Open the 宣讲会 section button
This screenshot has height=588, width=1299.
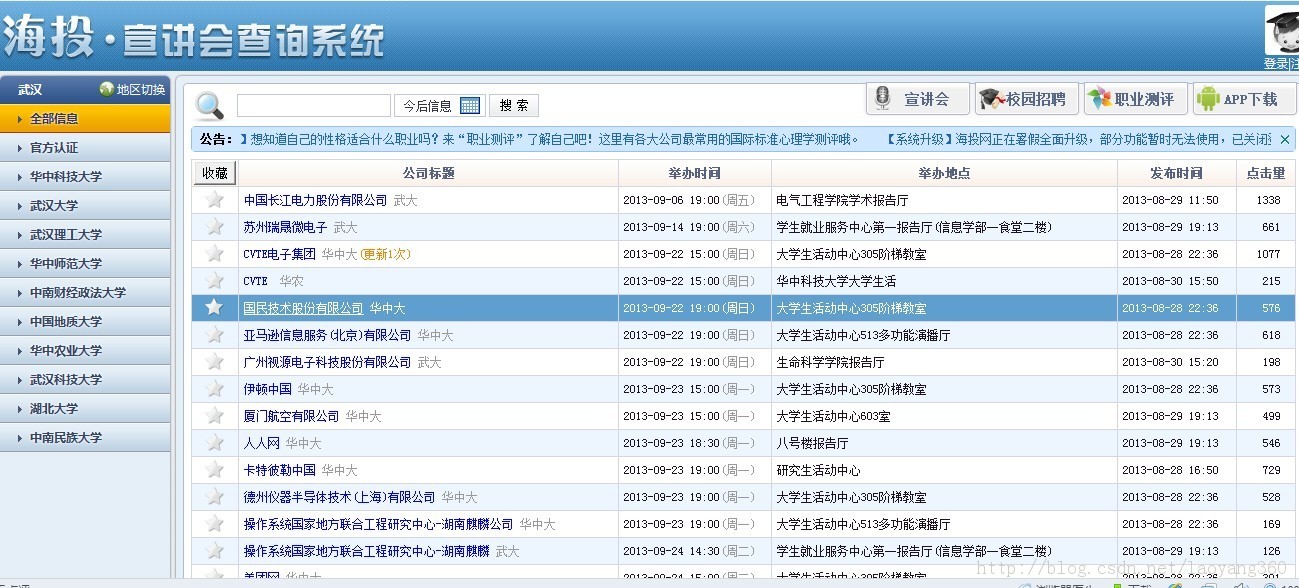[918, 98]
